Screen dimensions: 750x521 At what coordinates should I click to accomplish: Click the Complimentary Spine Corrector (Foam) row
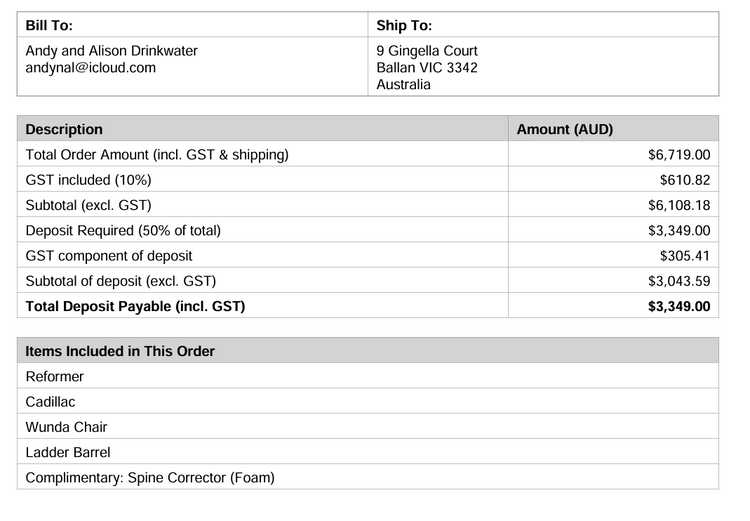coord(150,477)
